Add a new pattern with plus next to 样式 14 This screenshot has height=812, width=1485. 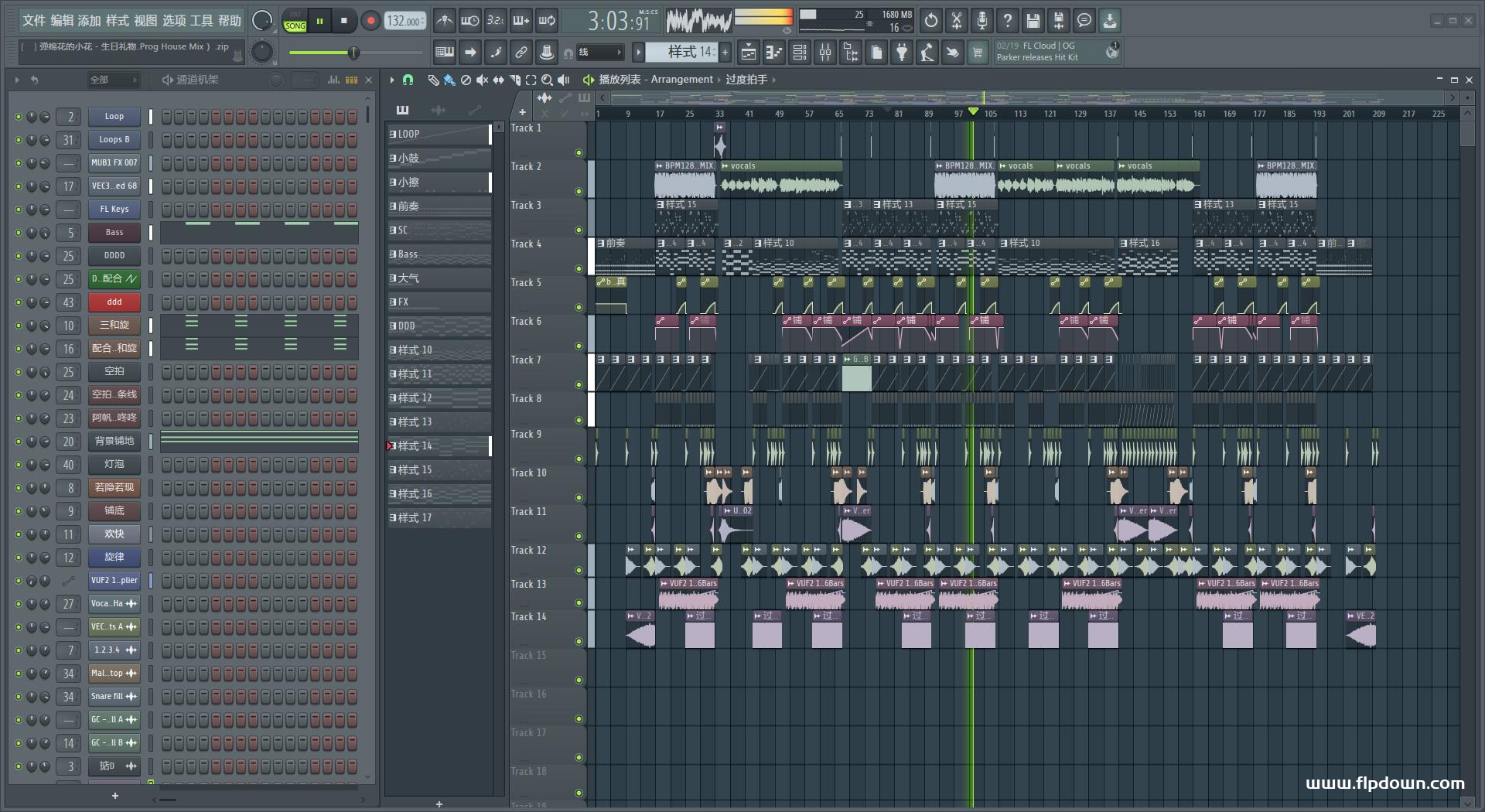tap(725, 52)
